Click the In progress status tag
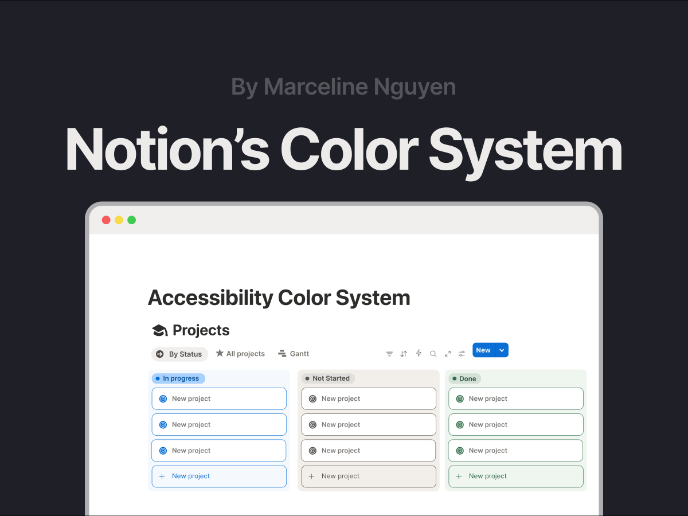 point(178,378)
